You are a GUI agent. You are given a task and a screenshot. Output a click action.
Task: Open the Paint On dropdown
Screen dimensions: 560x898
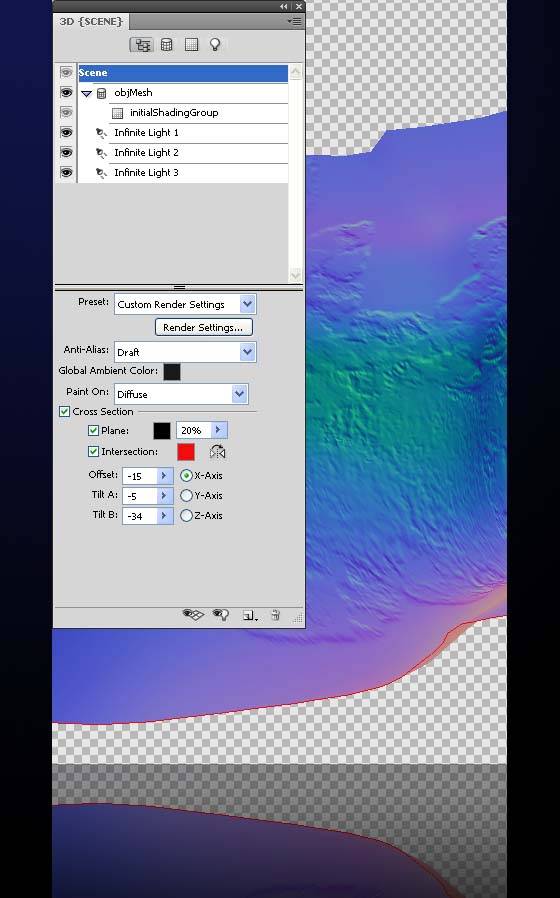pos(239,393)
